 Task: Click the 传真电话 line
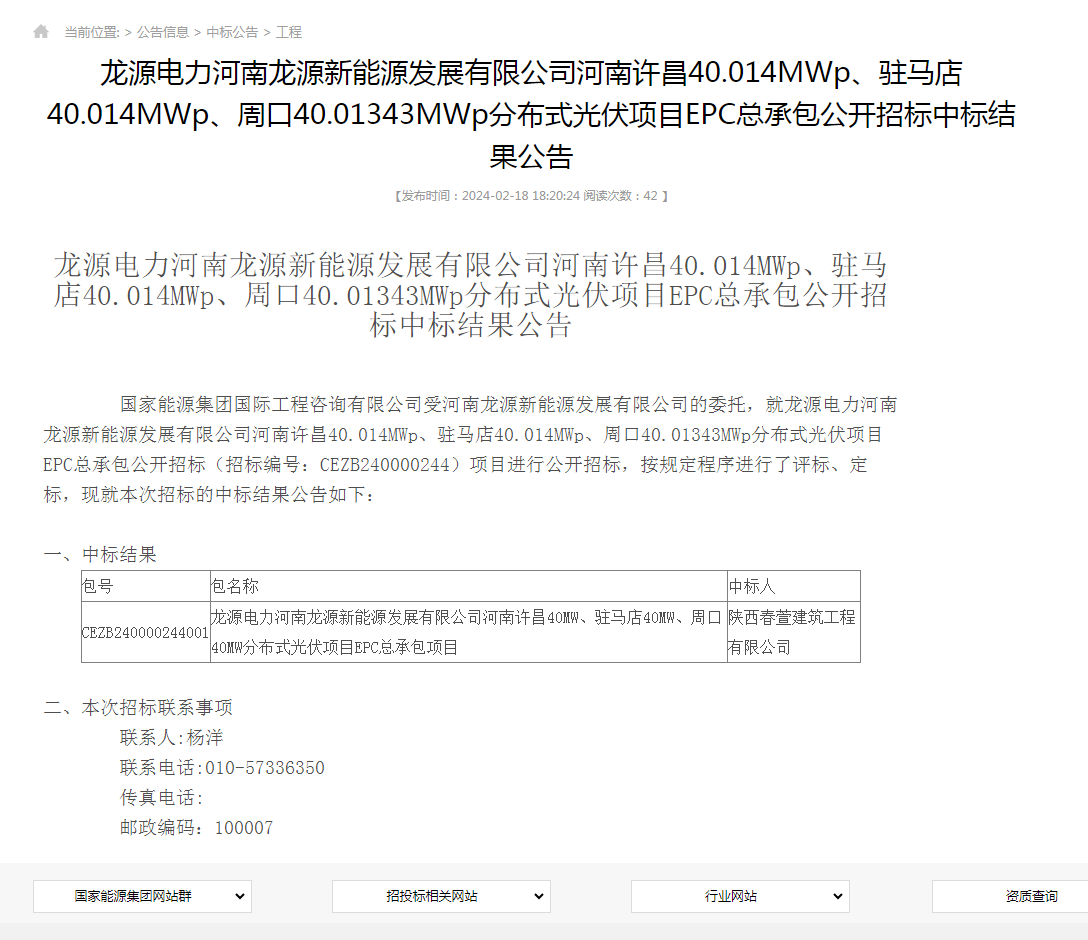click(x=161, y=798)
